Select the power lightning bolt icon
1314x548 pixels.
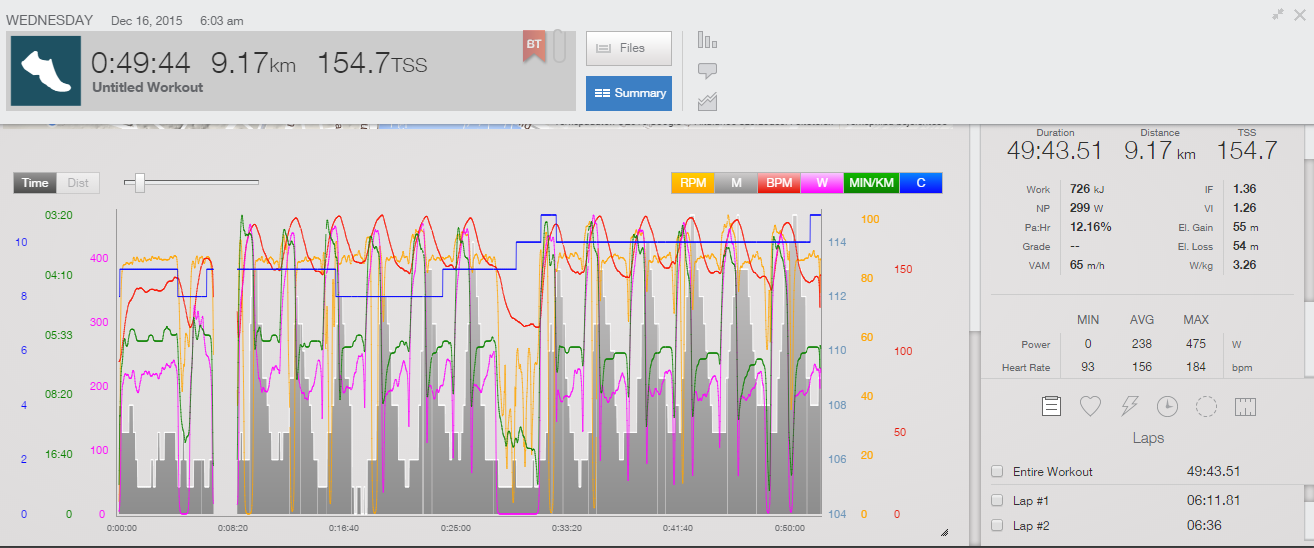click(x=1129, y=406)
